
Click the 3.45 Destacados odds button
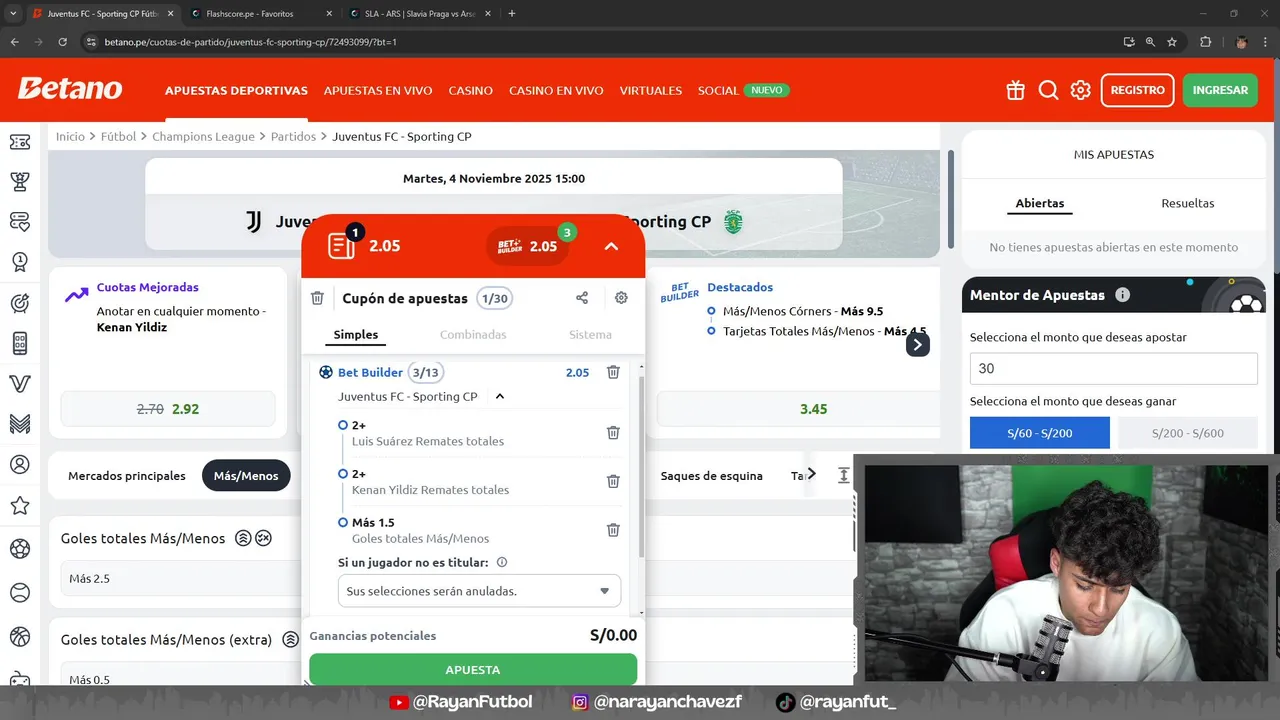pos(813,409)
